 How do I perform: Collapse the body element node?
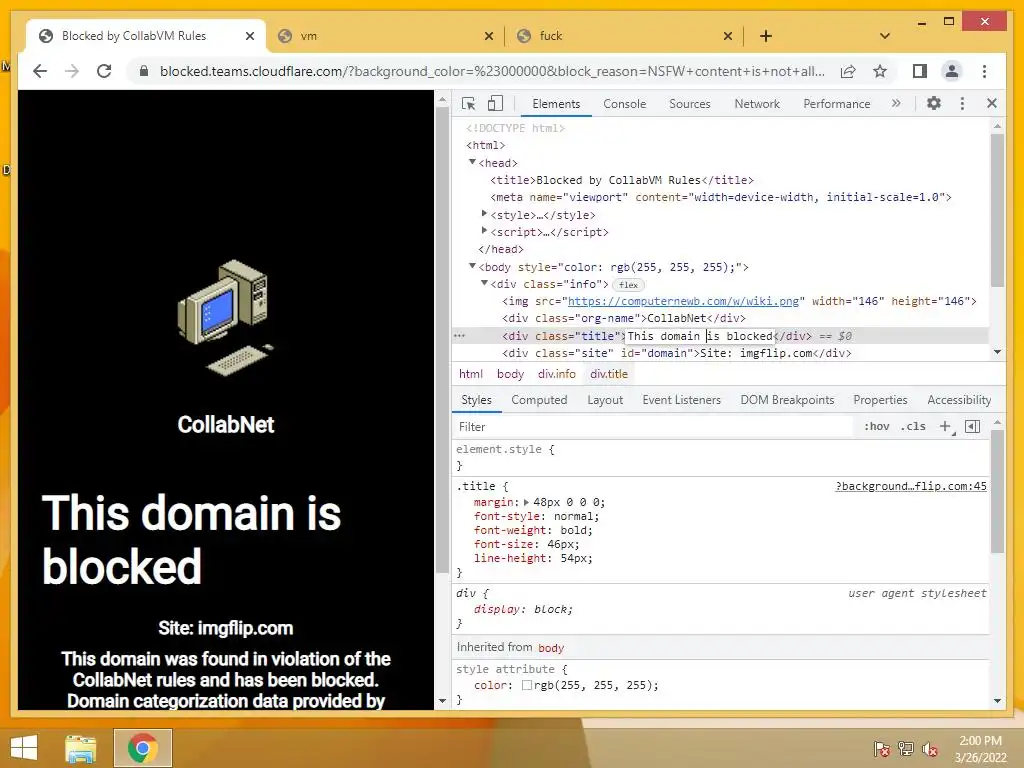click(472, 266)
